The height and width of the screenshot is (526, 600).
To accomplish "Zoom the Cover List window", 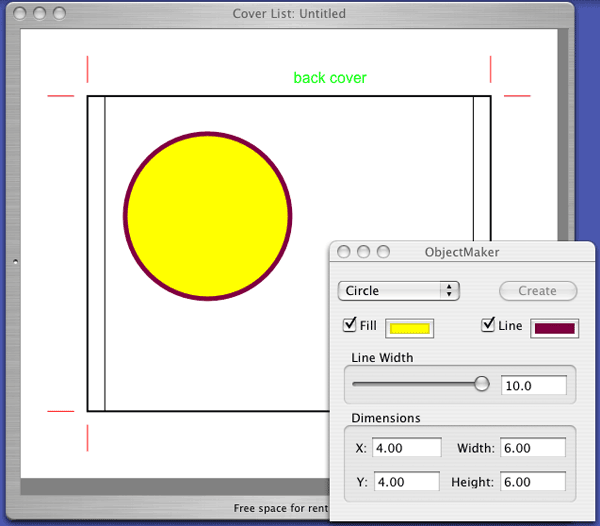I will (59, 14).
